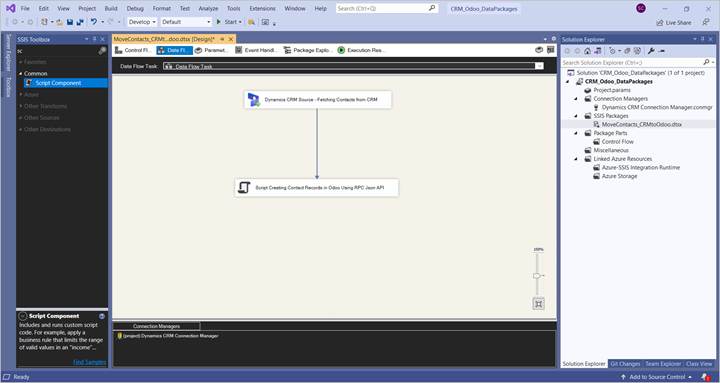
Task: Open the Data Flow Task selector dropdown
Action: (539, 66)
